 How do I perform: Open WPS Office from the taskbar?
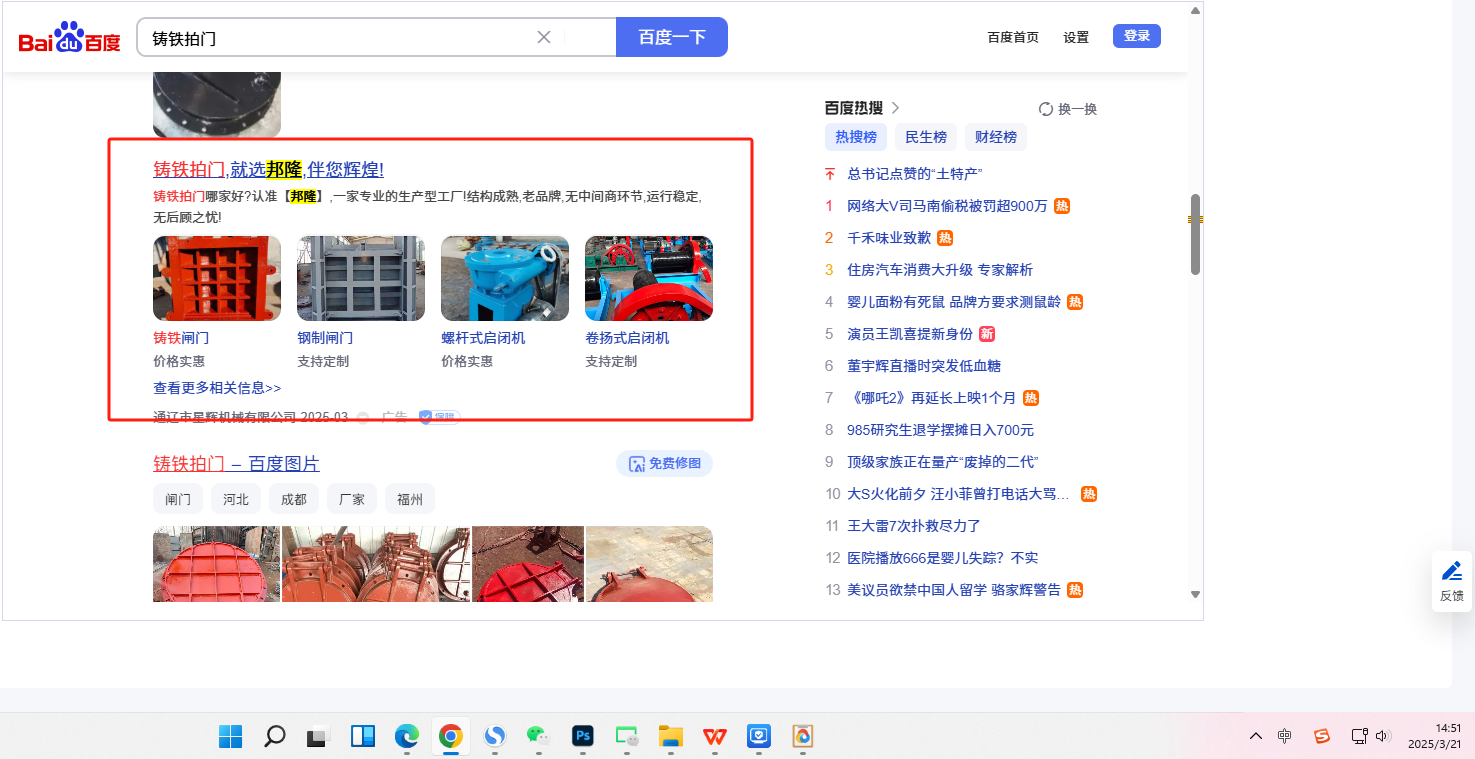click(714, 737)
